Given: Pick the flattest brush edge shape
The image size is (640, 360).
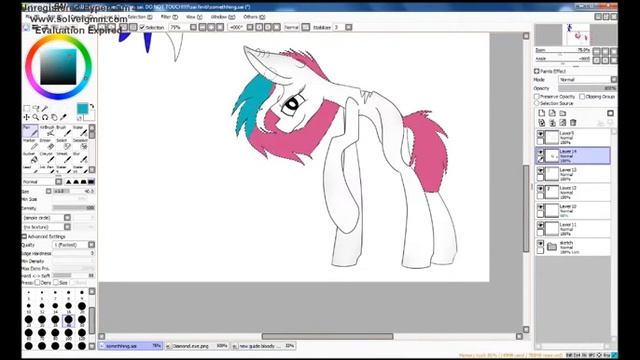Looking at the screenshot, I should (x=91, y=182).
